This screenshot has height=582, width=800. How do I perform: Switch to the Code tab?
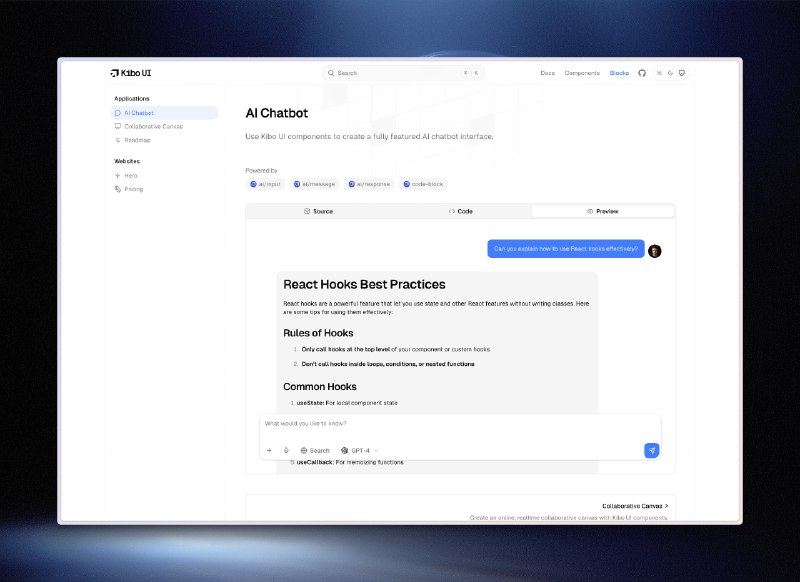coord(460,211)
